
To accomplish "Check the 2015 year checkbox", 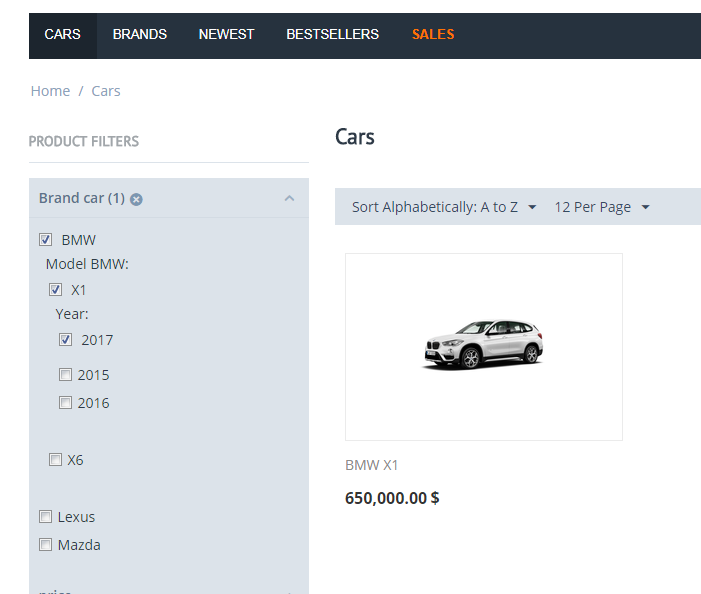I will 65,375.
